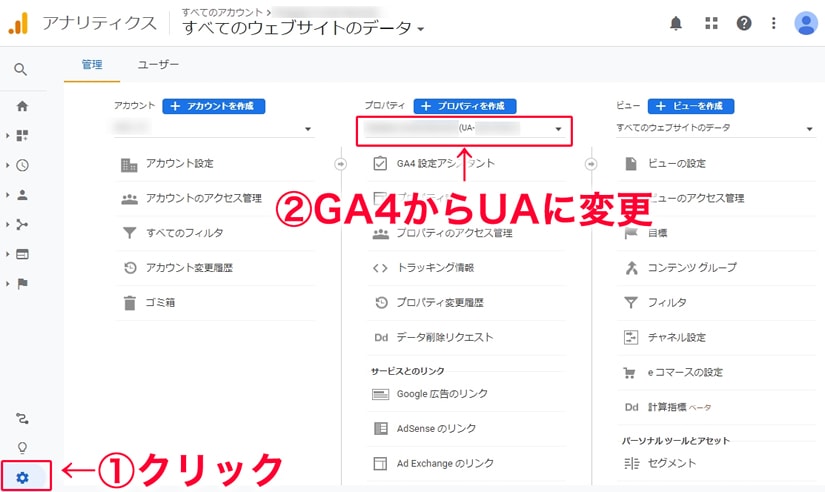Screen dimensions: 825x492
Task: Click the GA4 設定アシスタント checkbox icon
Action: pos(380,164)
